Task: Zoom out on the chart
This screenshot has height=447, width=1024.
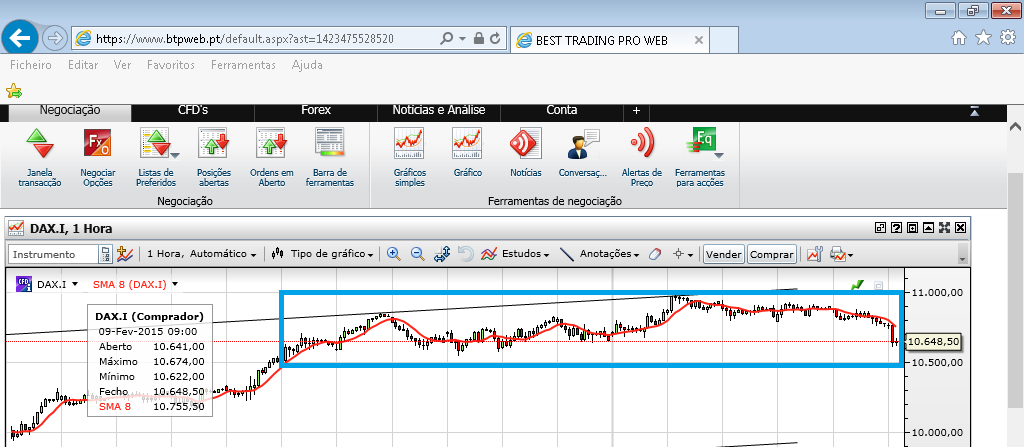Action: pos(418,254)
